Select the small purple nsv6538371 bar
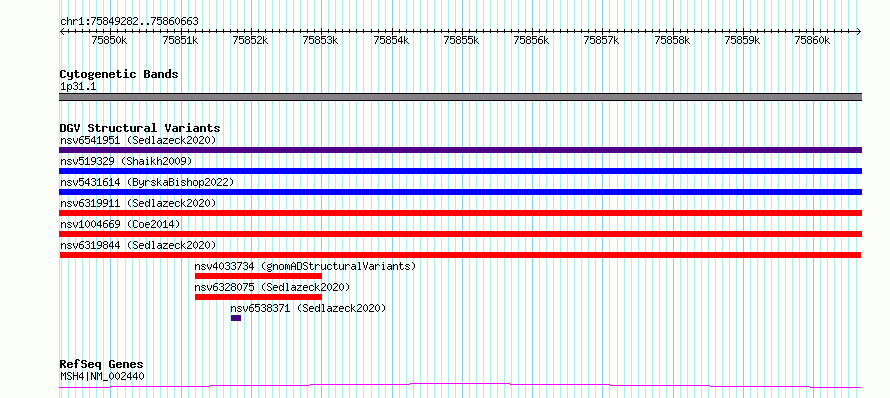Screen dimensions: 890x398 point(236,318)
